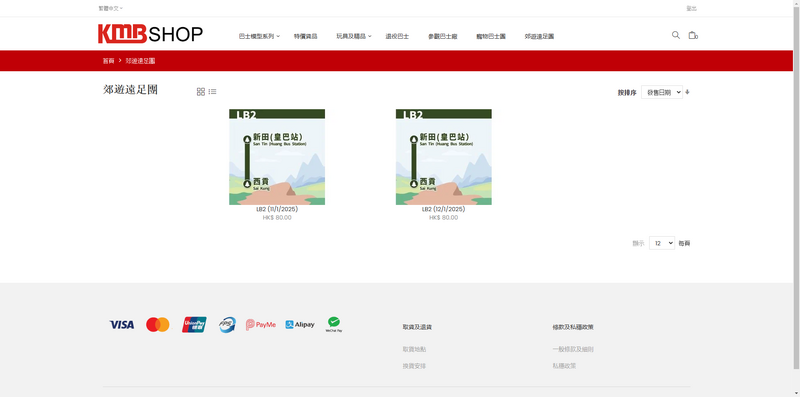Expand the 玩具及精品 menu

point(354,36)
